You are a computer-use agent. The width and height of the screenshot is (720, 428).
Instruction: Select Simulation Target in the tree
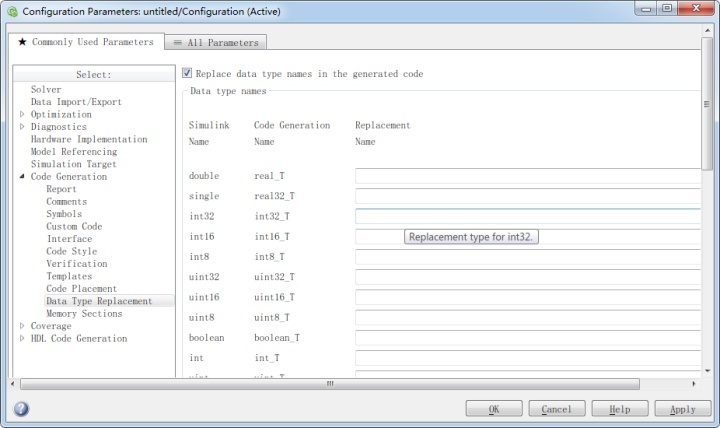pos(73,163)
